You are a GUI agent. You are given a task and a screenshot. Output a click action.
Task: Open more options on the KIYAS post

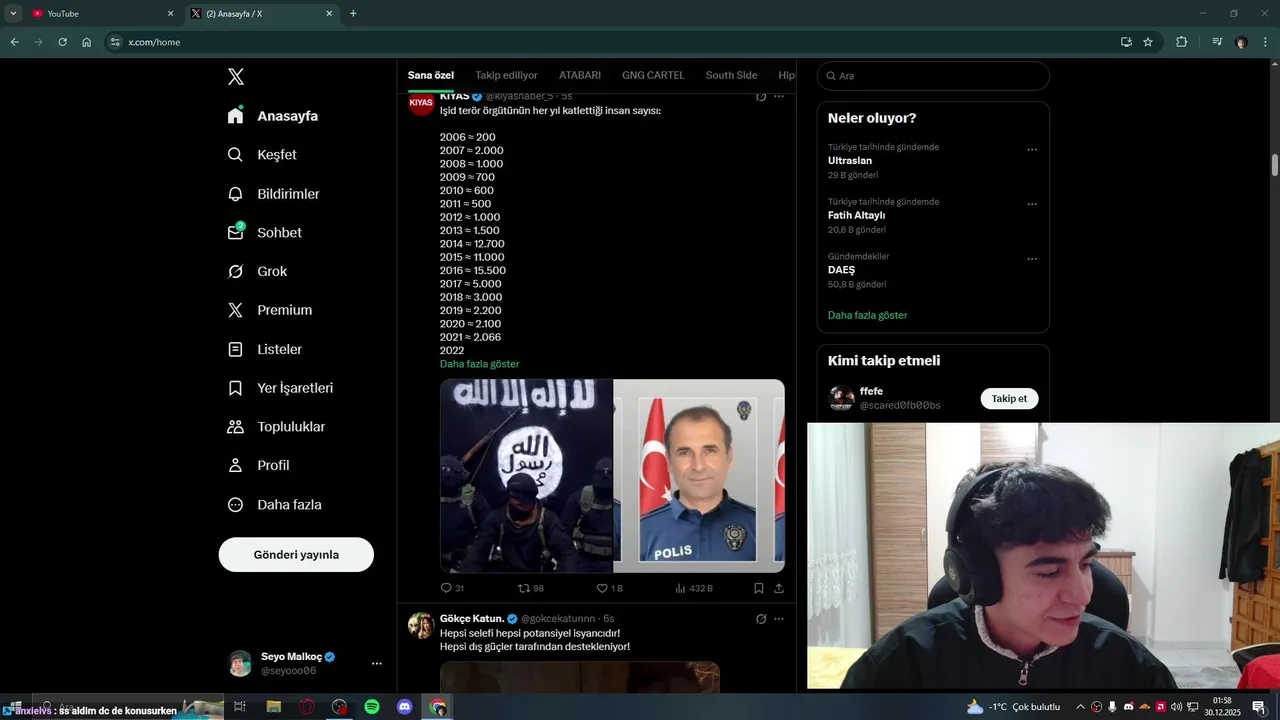click(x=779, y=96)
